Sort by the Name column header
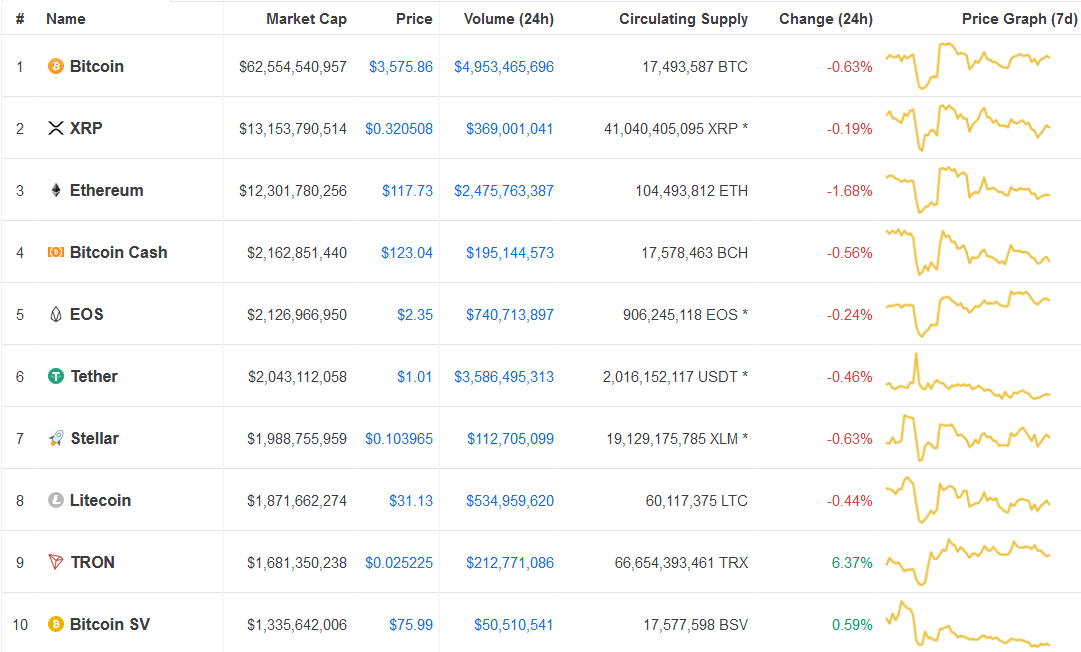This screenshot has width=1081, height=652. click(x=66, y=19)
